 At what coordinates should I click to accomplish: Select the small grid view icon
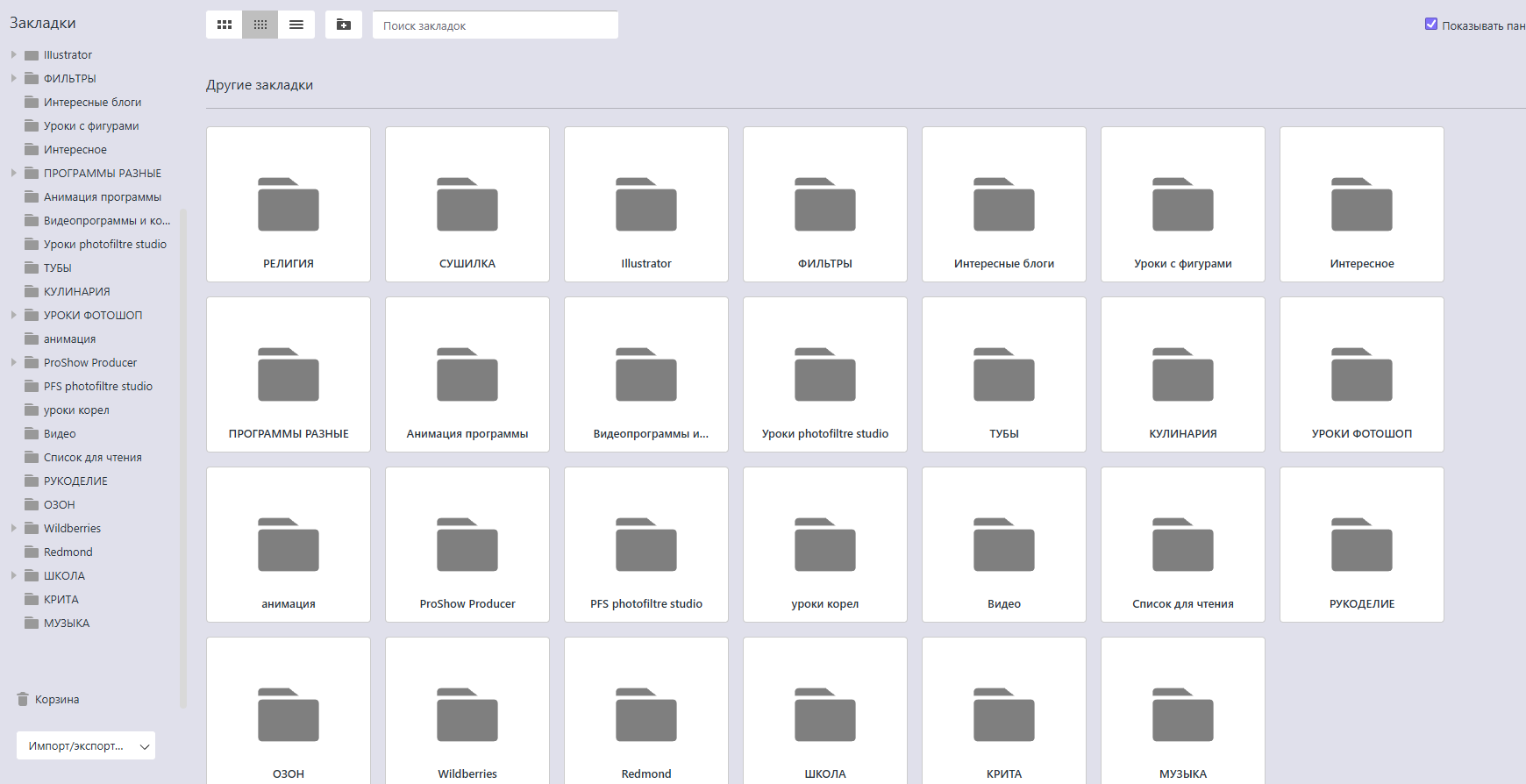[x=260, y=25]
